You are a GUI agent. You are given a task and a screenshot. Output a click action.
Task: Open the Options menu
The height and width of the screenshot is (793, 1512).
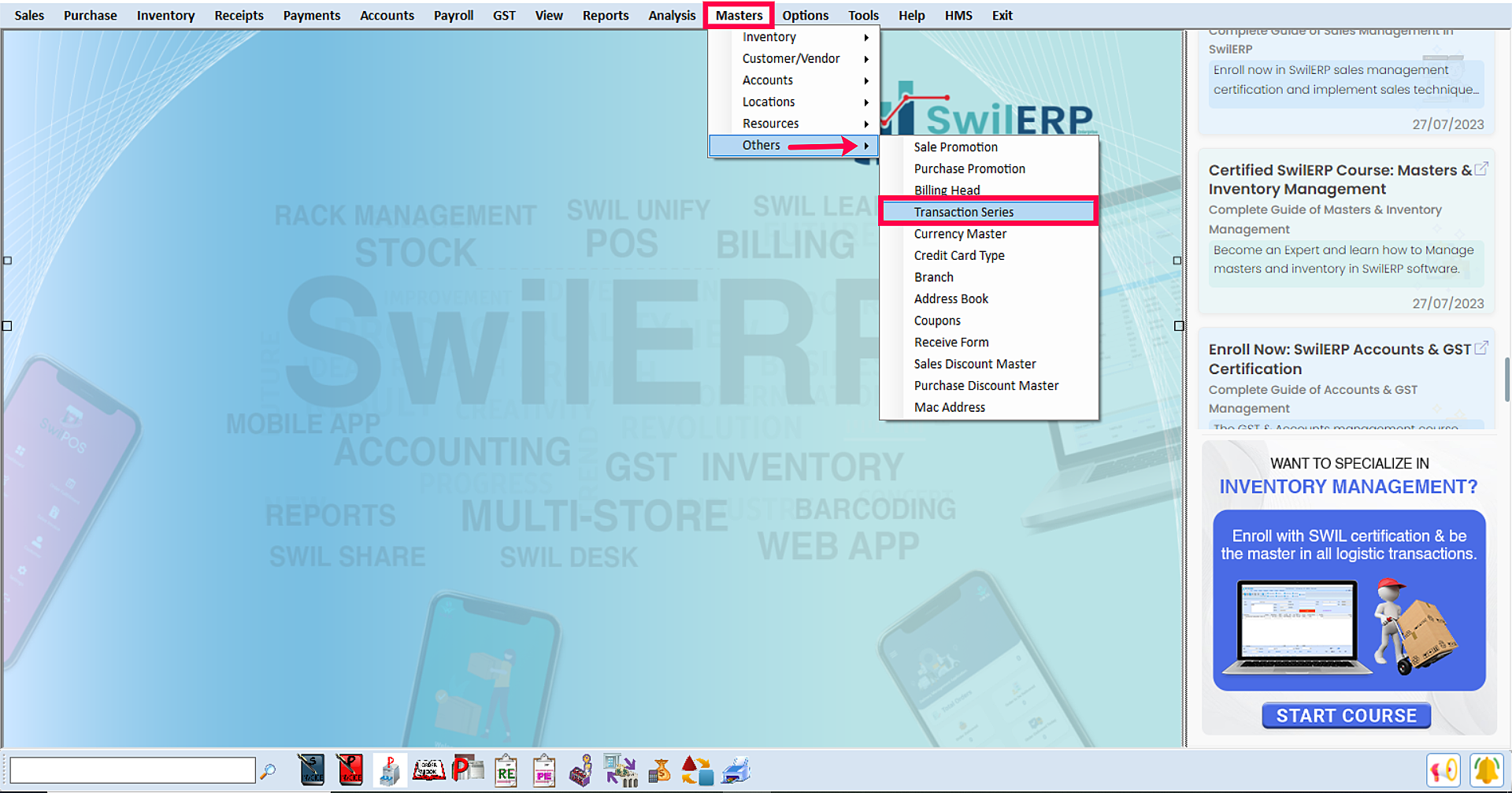pyautogui.click(x=805, y=15)
